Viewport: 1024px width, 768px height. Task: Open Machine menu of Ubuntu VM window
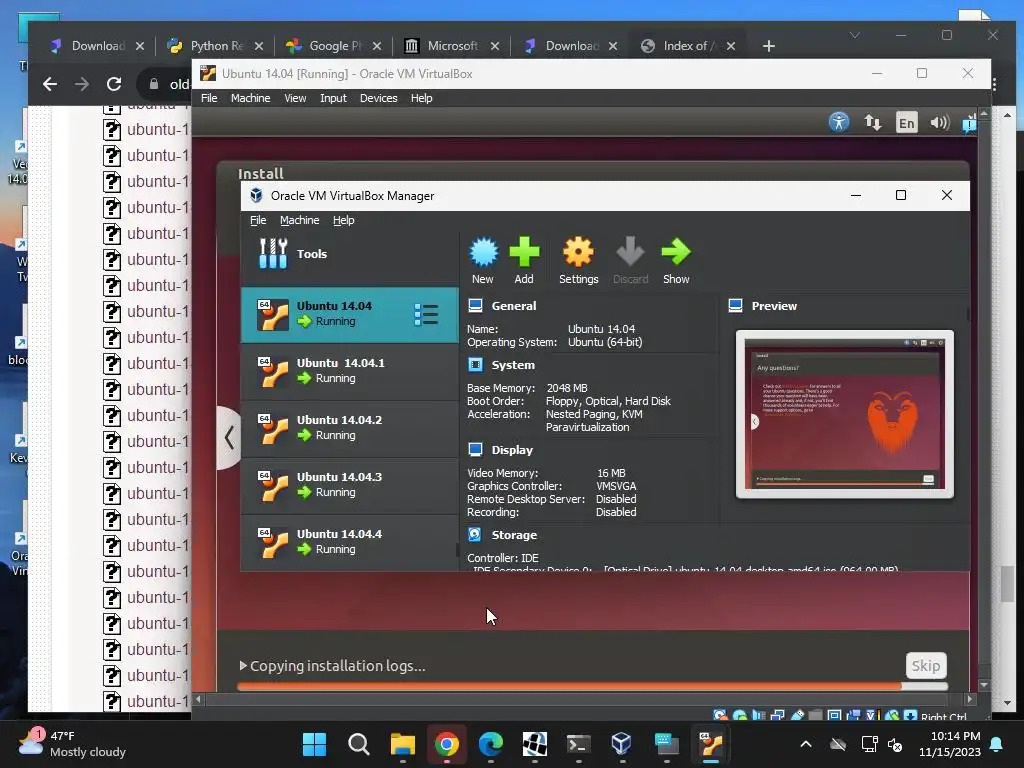click(250, 98)
